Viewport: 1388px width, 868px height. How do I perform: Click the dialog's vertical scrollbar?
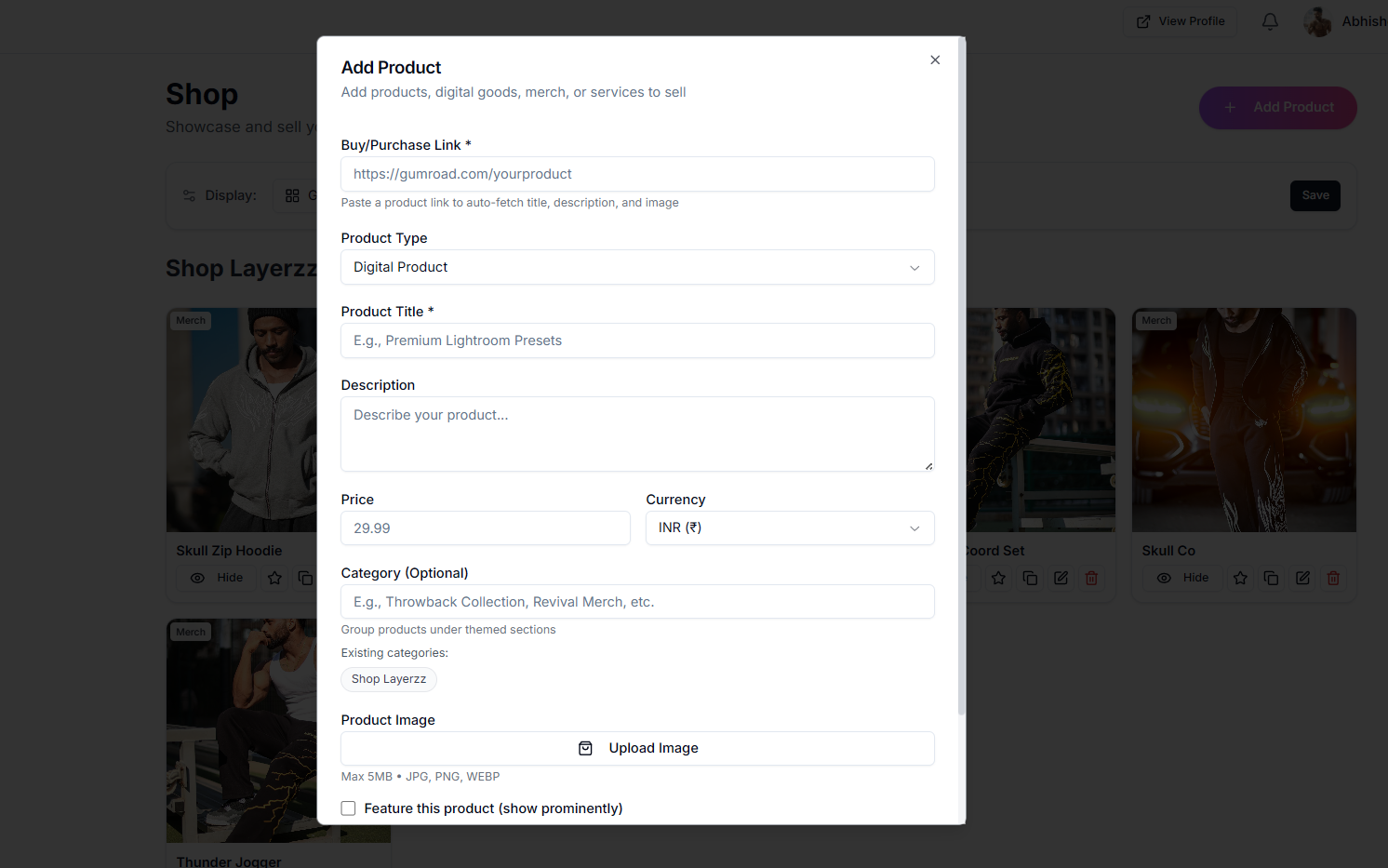[961, 372]
